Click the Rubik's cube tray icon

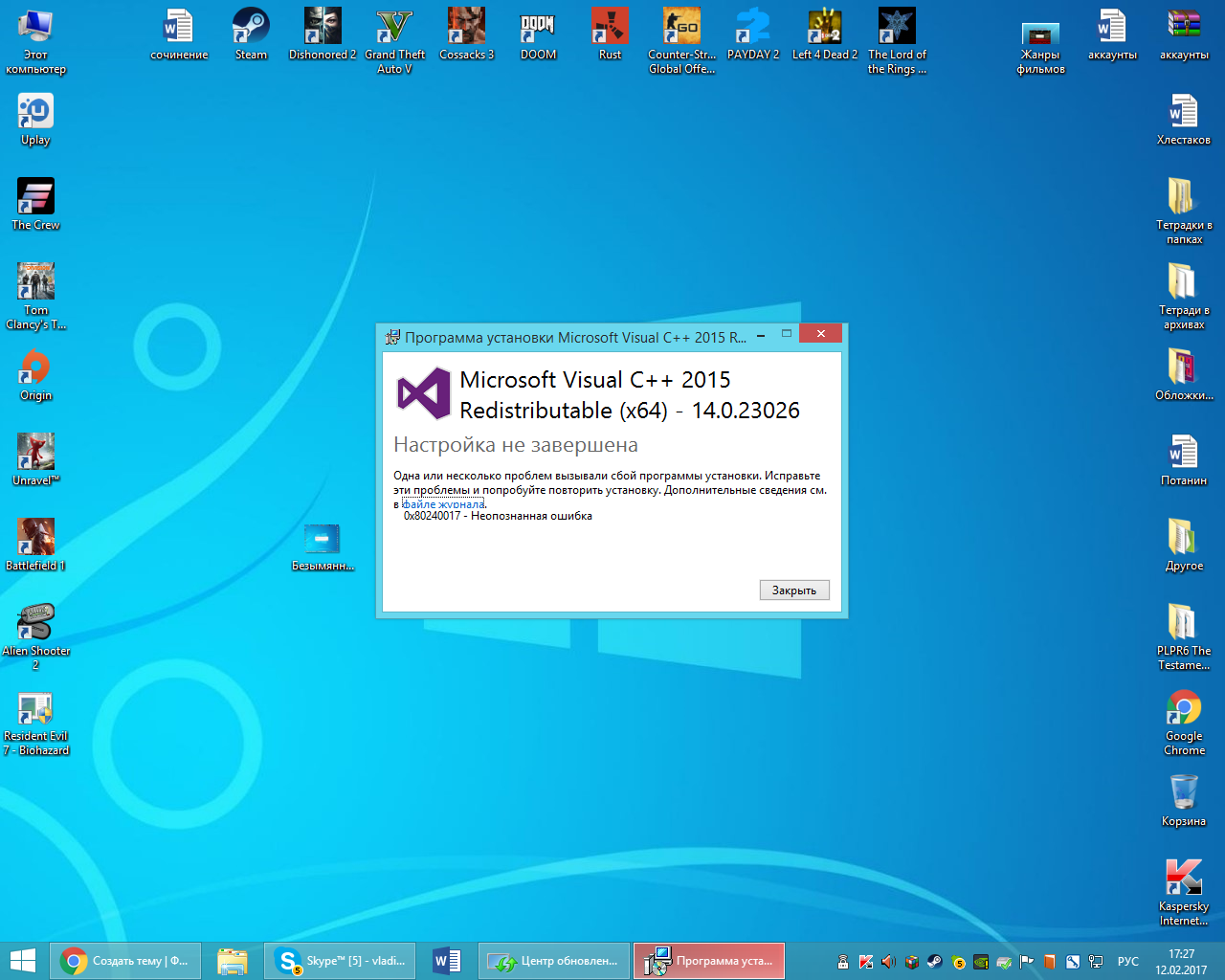pos(912,962)
